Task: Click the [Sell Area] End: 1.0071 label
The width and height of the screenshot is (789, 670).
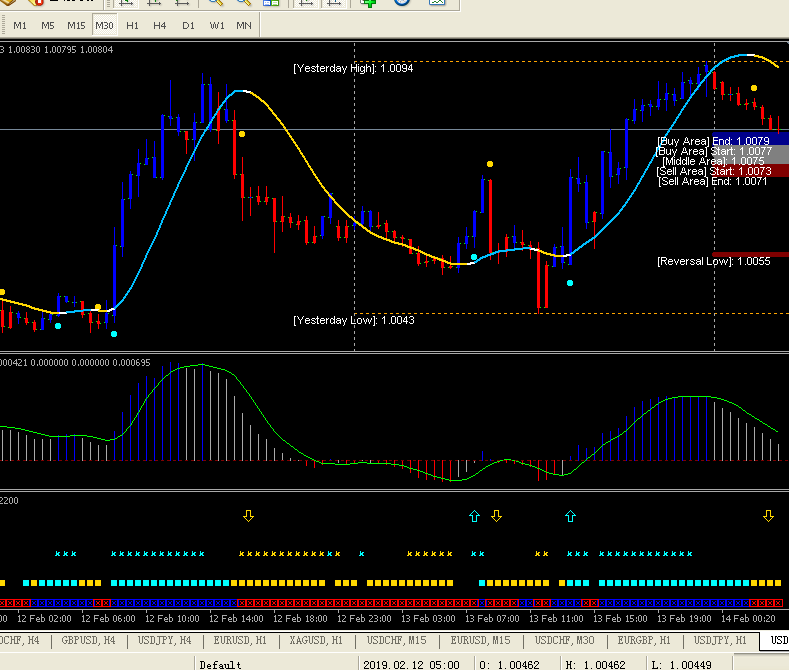Action: [x=713, y=182]
